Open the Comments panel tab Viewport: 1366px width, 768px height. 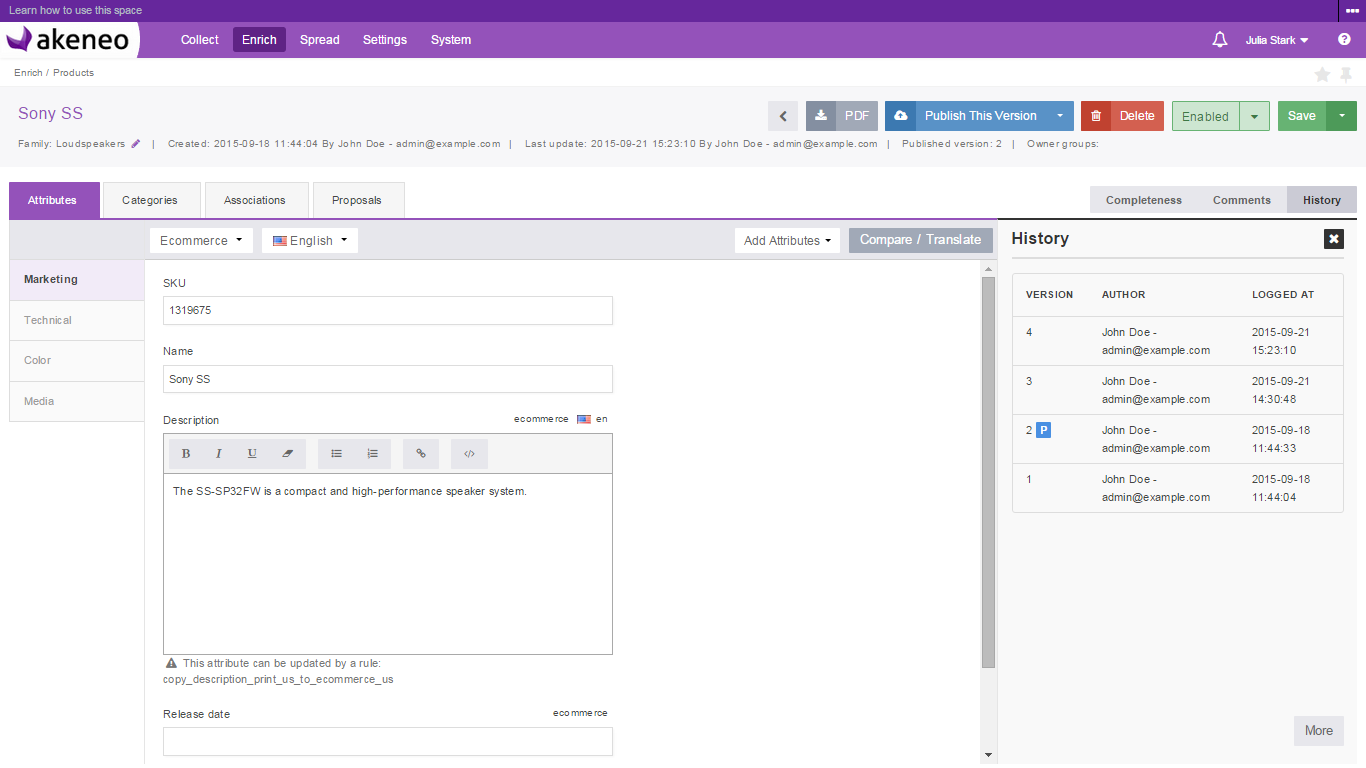[x=1242, y=200]
